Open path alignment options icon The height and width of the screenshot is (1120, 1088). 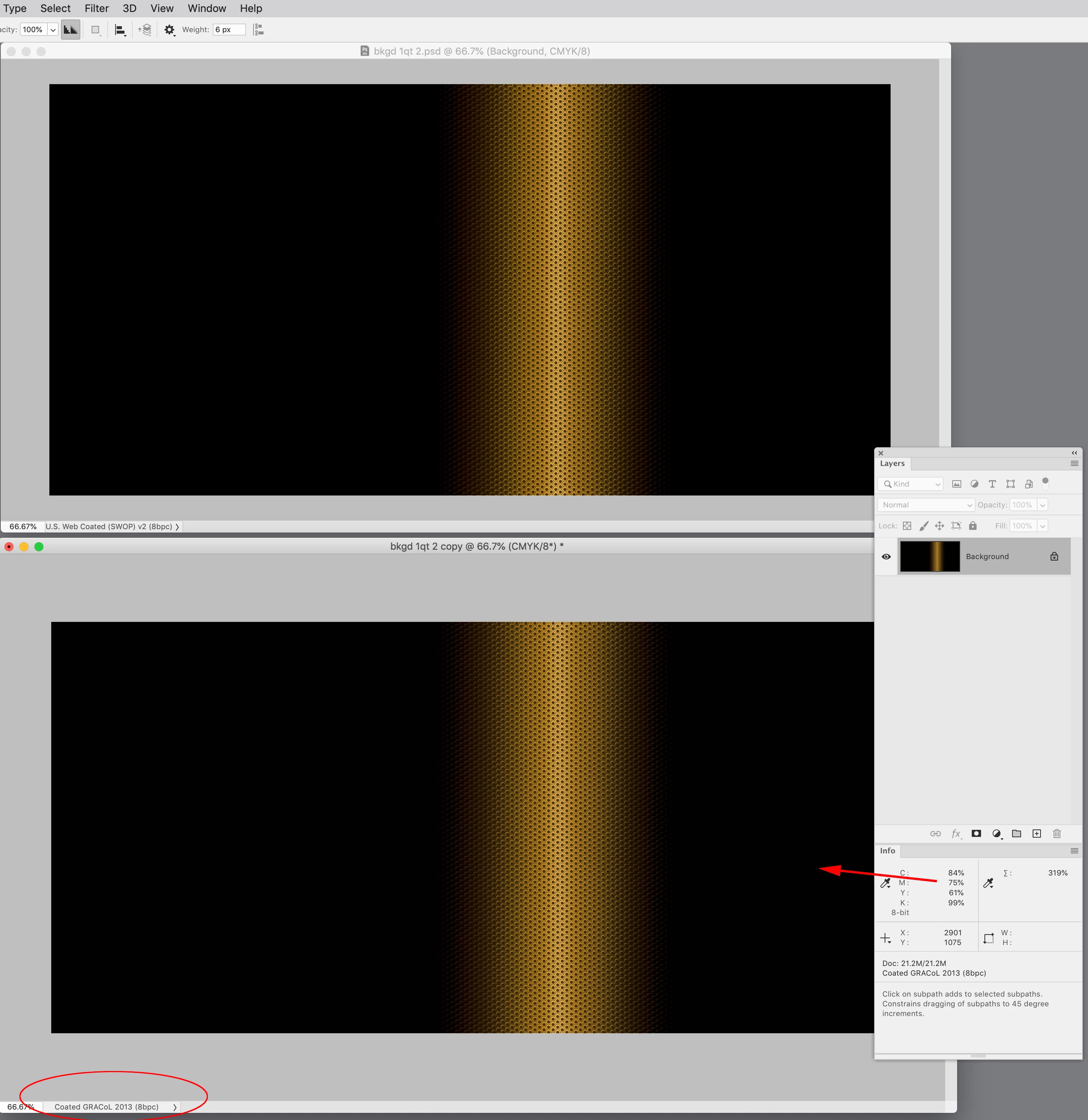[x=120, y=30]
